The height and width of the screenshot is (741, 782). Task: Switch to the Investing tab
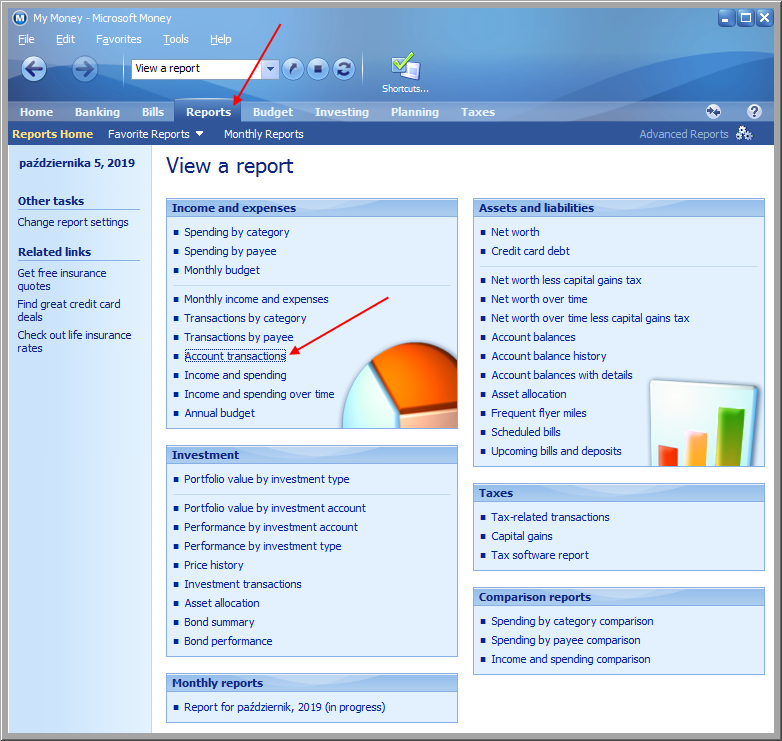coord(341,112)
